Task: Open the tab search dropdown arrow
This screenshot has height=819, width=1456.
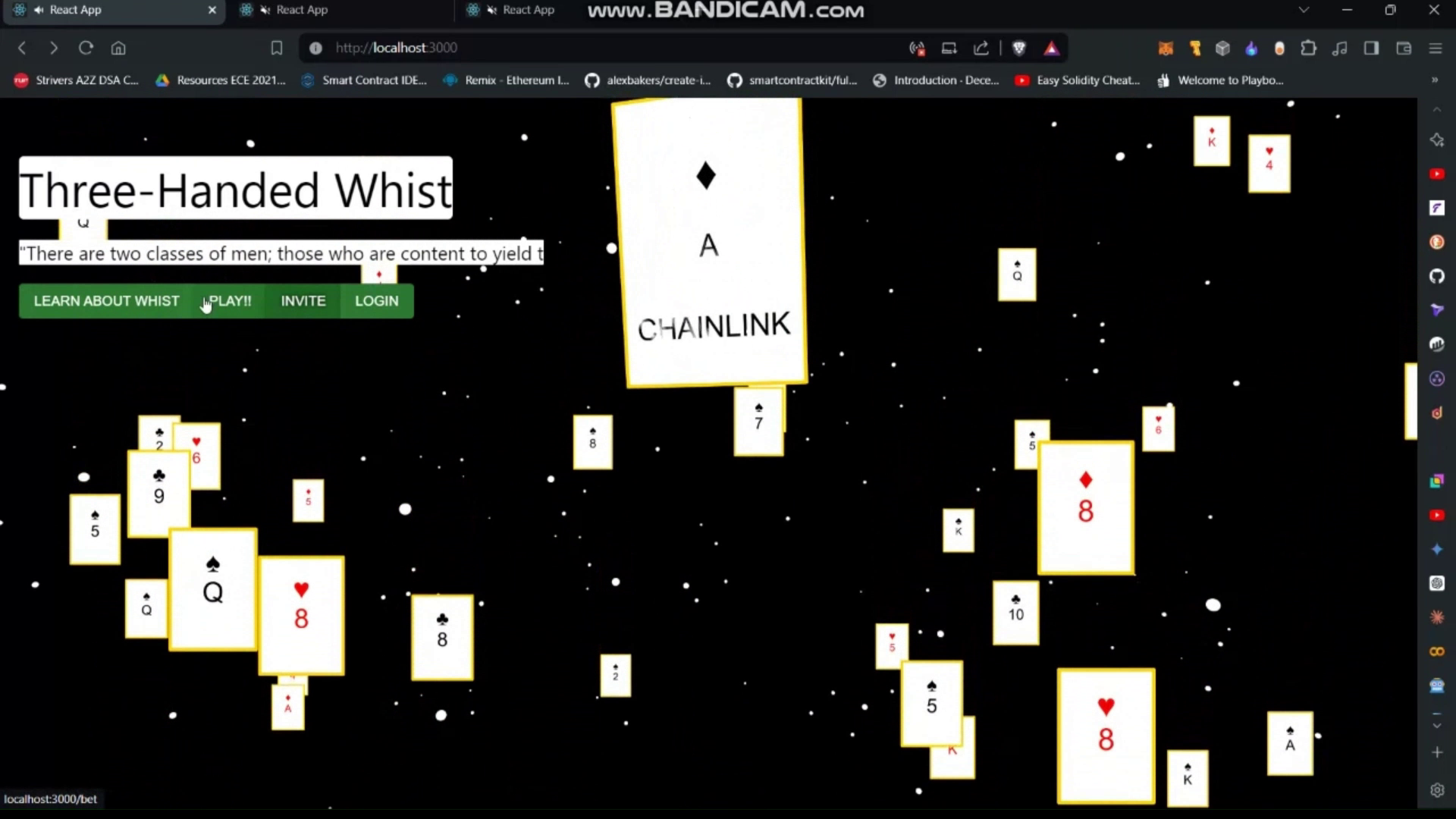Action: pos(1304,10)
